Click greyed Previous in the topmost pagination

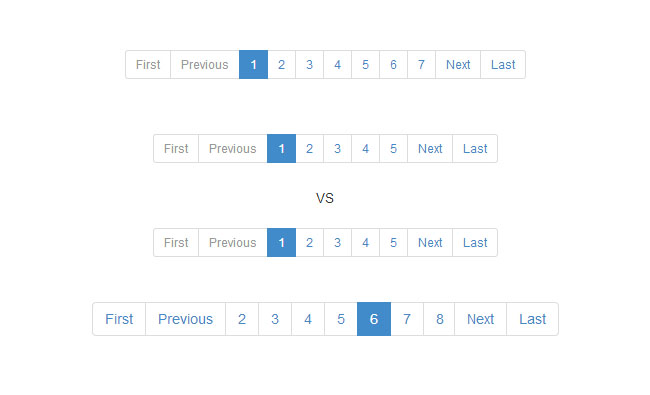click(205, 65)
